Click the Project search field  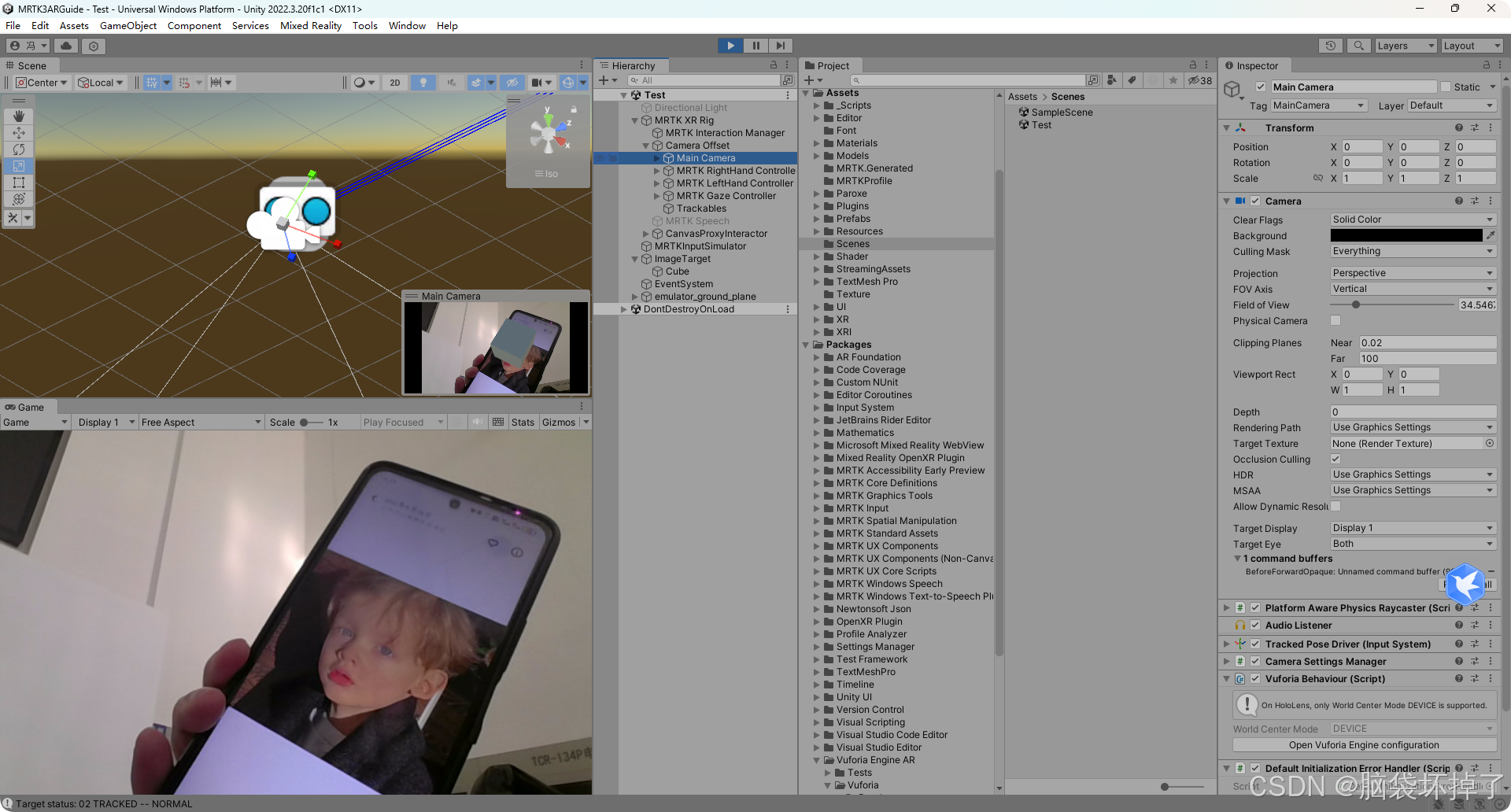(968, 80)
